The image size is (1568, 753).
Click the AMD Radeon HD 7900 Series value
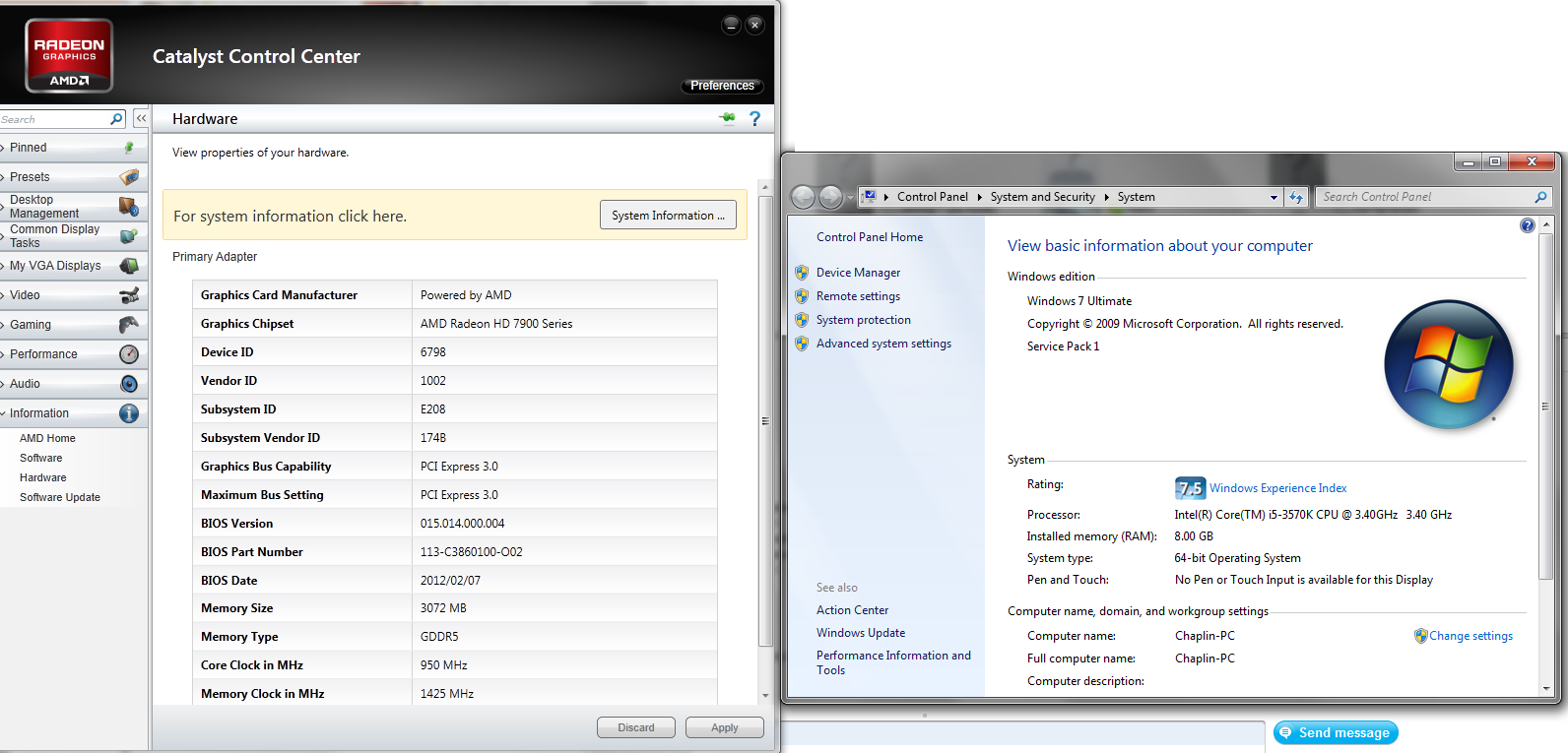click(x=496, y=324)
